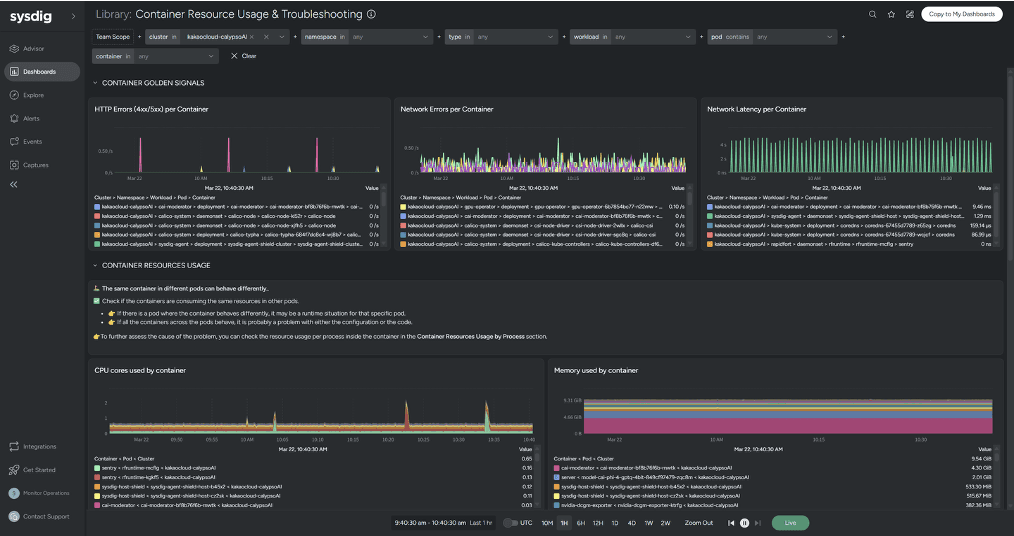
Task: Mark dashboard as favorite with star icon
Action: coord(891,14)
